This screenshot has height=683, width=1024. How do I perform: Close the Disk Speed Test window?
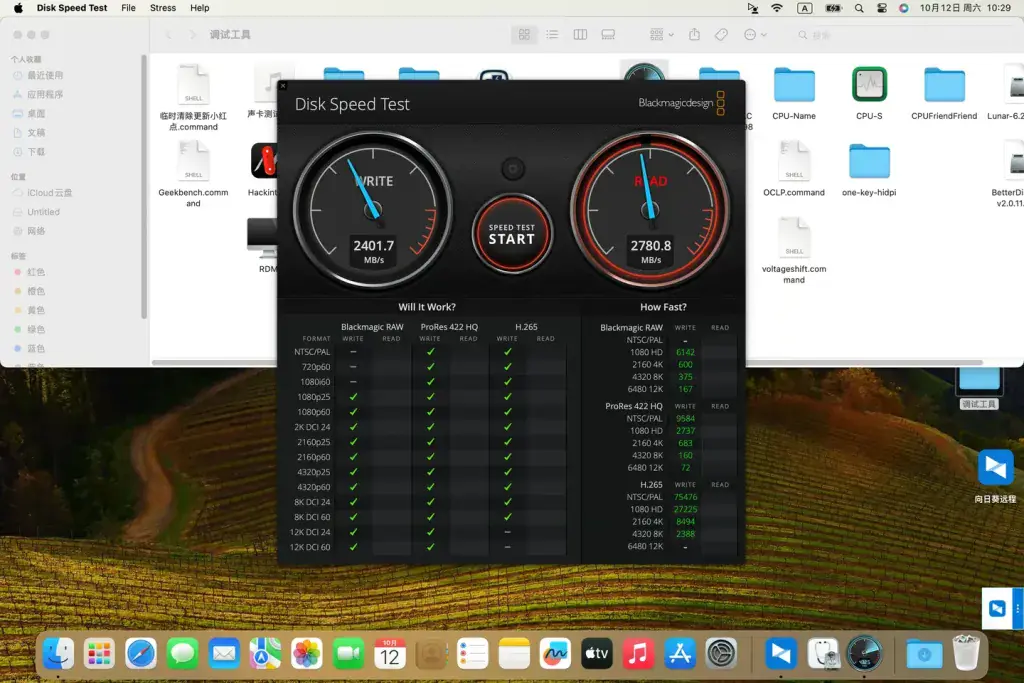[283, 86]
